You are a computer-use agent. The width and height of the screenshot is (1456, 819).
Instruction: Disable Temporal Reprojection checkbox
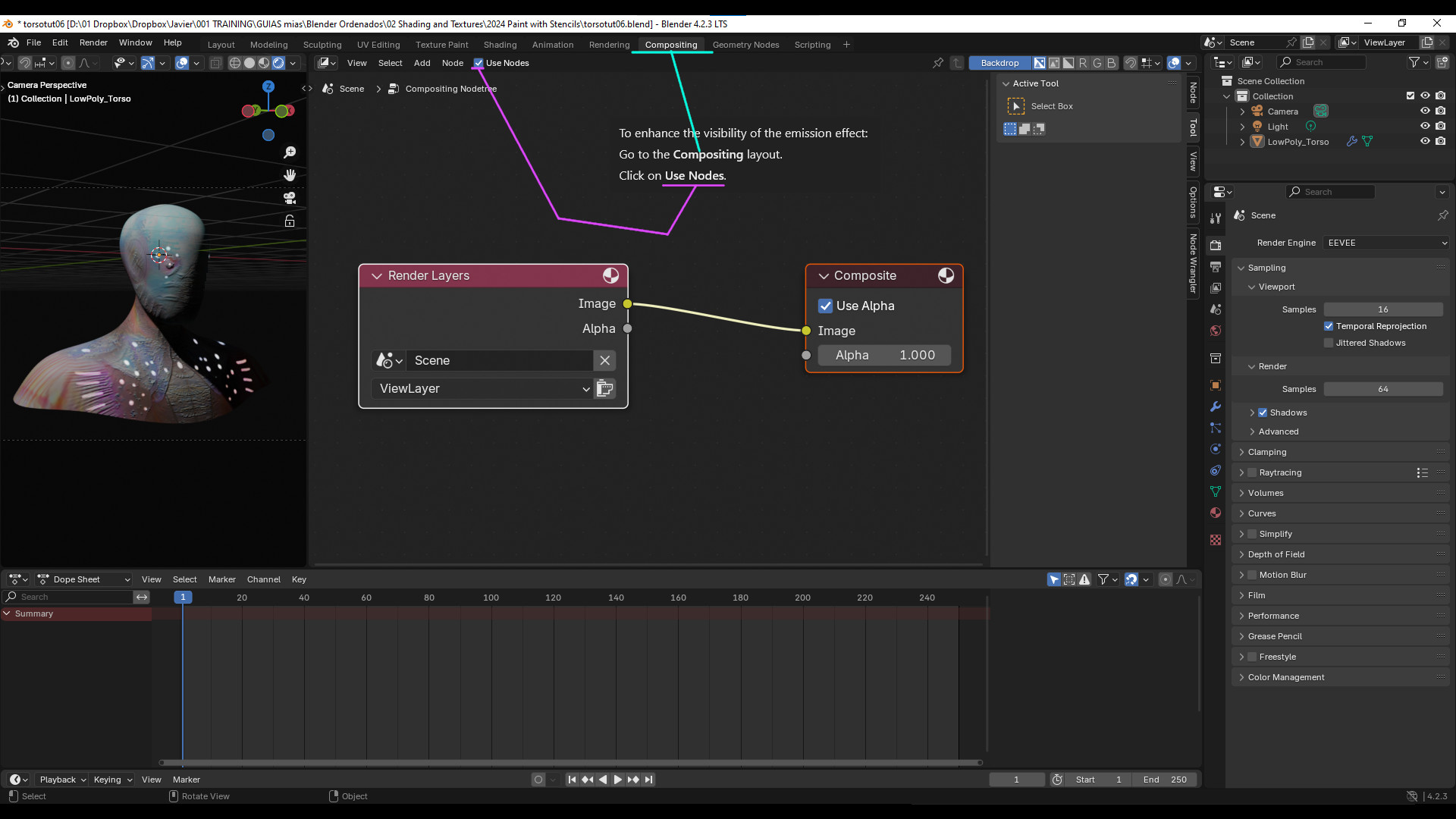tap(1329, 326)
